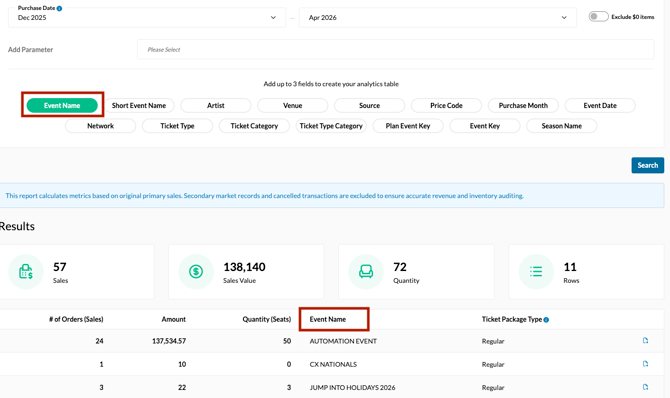This screenshot has height=398, width=670.
Task: Click the blue Search button
Action: pyautogui.click(x=648, y=165)
